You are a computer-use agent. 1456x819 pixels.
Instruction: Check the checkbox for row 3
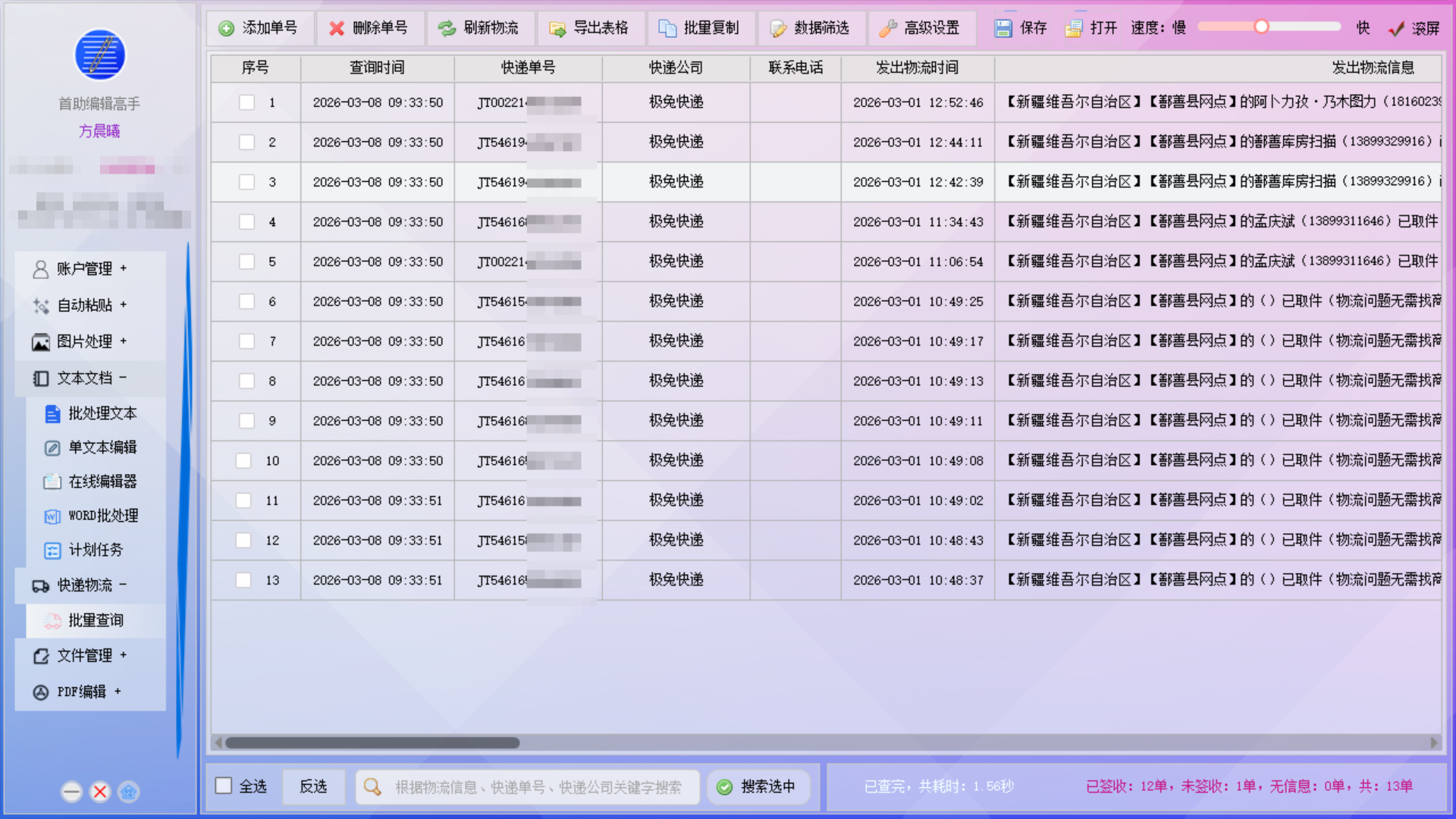coord(246,182)
